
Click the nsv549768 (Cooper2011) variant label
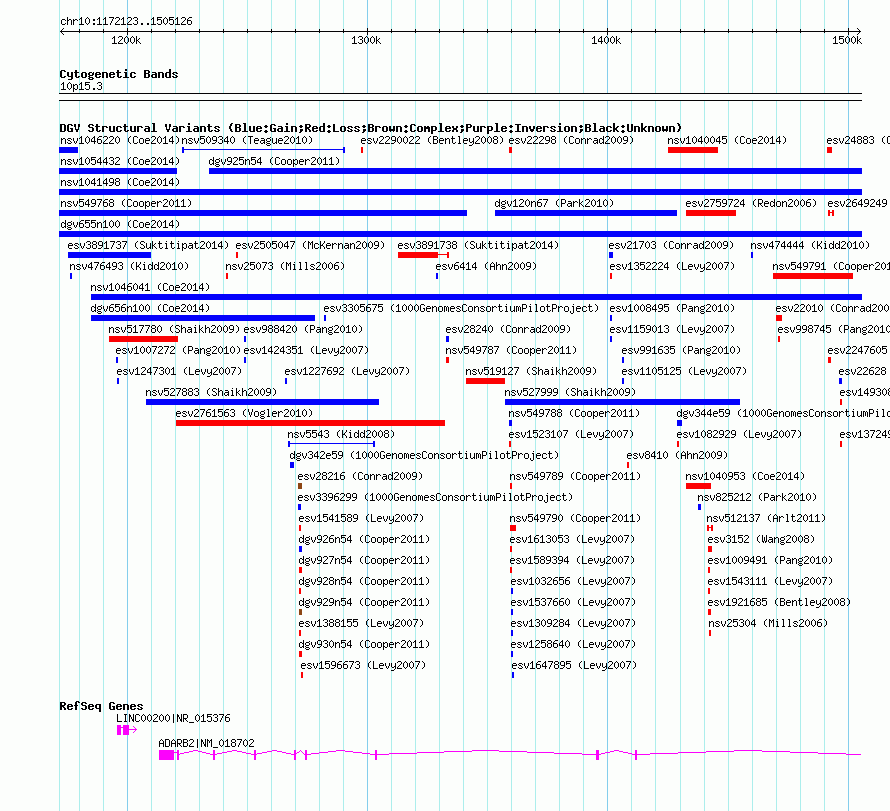click(x=126, y=203)
